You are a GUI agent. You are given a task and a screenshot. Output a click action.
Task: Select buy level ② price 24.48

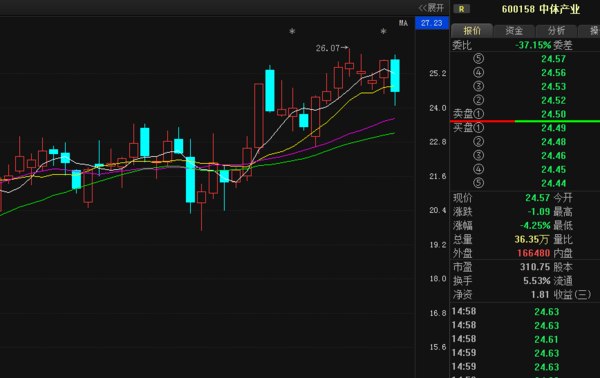tap(553, 142)
